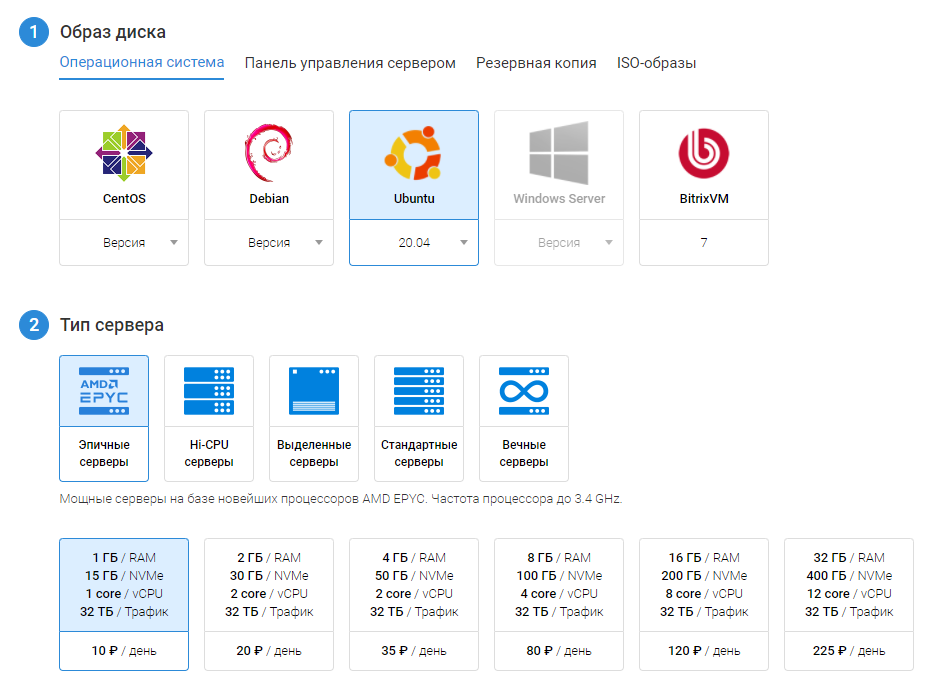Pick the 80 ₽ per day plan

[x=559, y=651]
